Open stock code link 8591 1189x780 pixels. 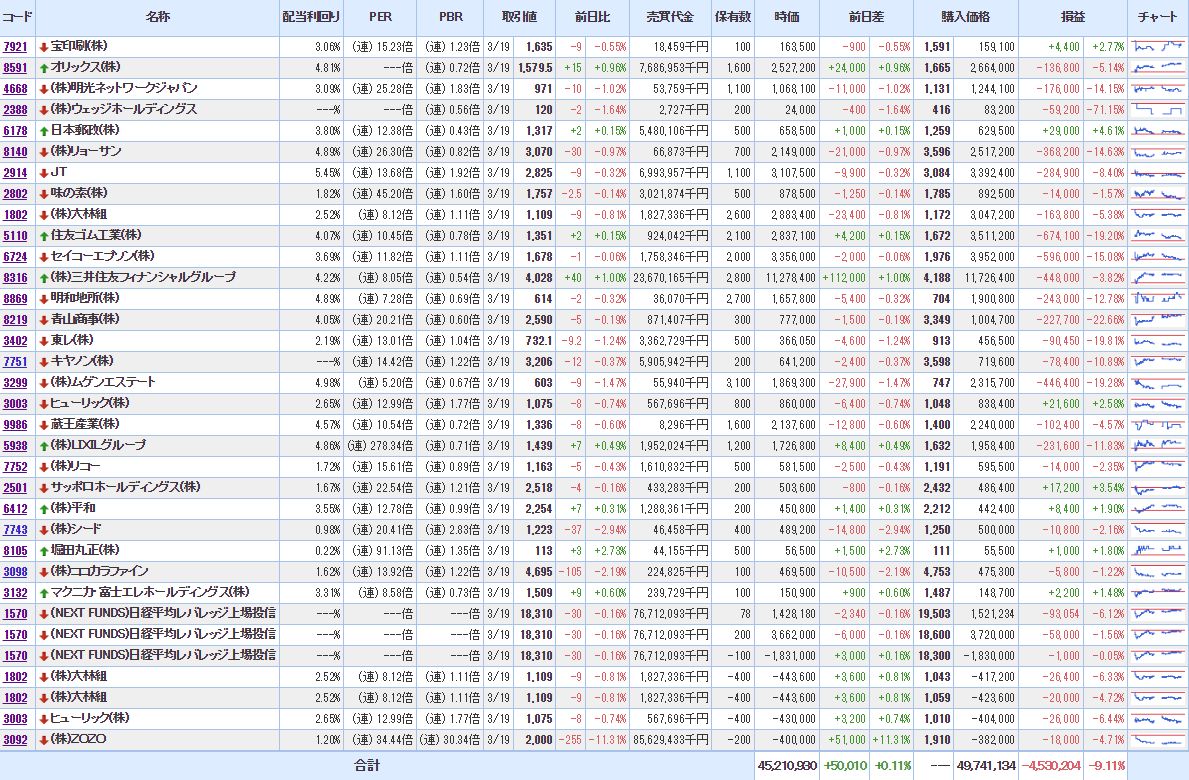(x=16, y=68)
